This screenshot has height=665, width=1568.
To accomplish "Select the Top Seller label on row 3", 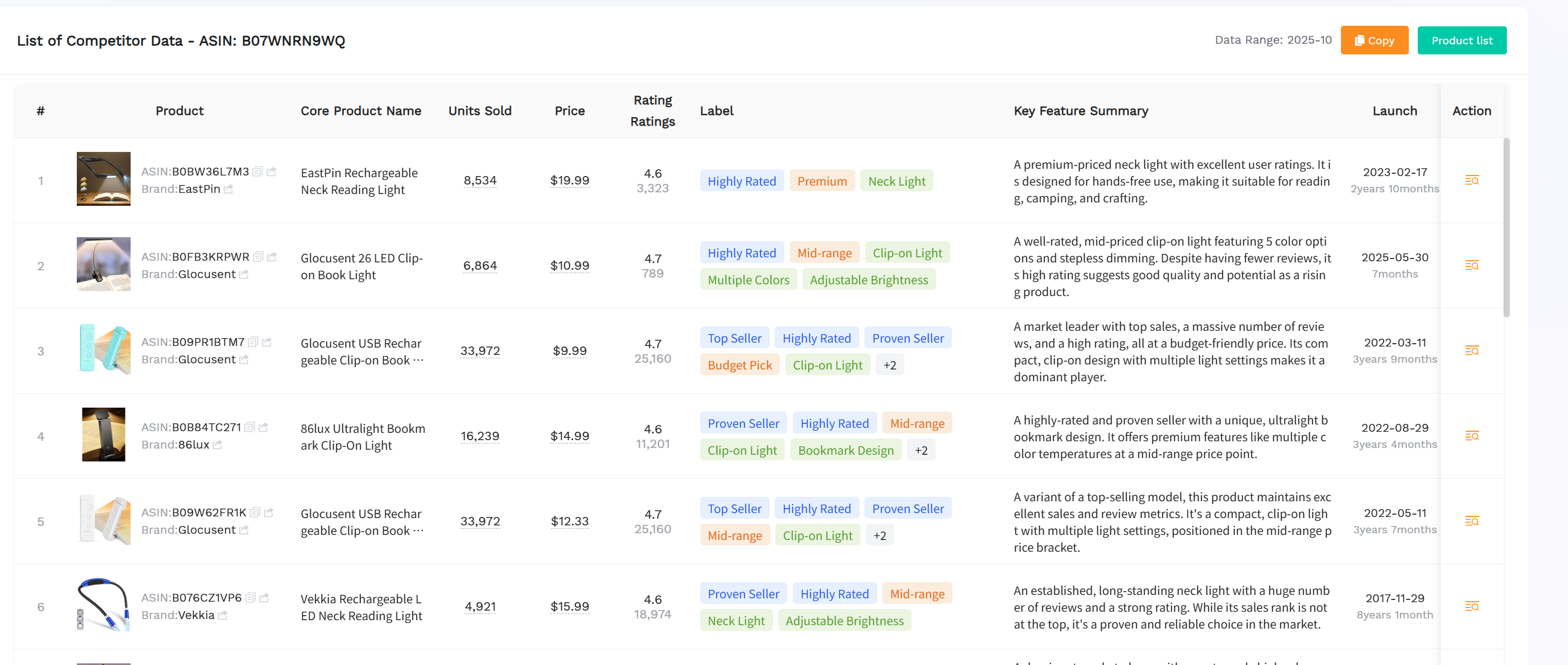I will (x=734, y=338).
